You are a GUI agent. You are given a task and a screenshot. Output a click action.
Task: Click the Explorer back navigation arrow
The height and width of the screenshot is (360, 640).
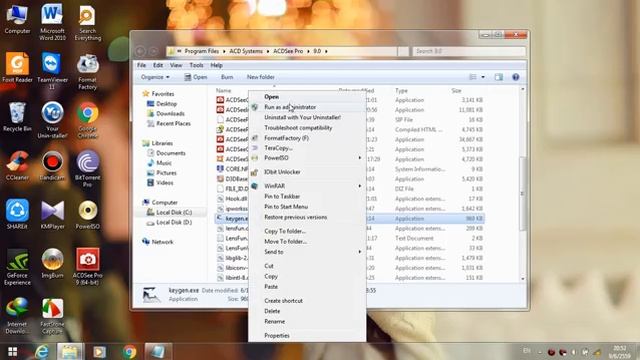(140, 51)
